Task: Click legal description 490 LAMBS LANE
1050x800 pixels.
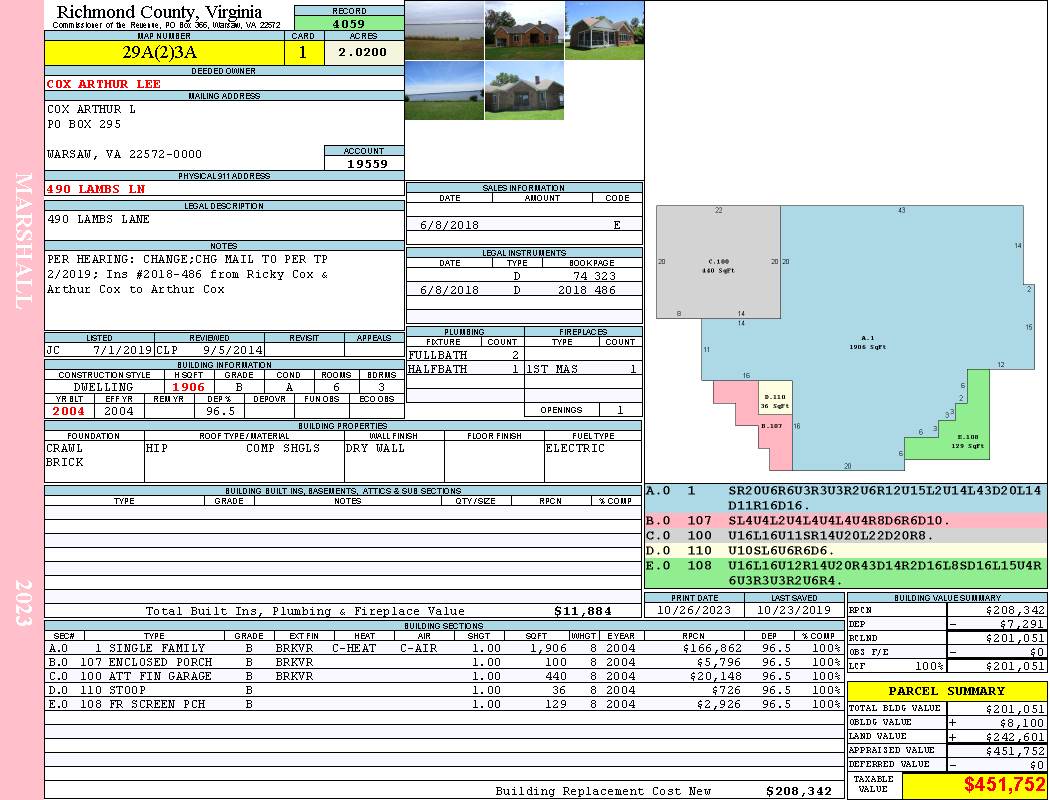Action: pos(98,220)
